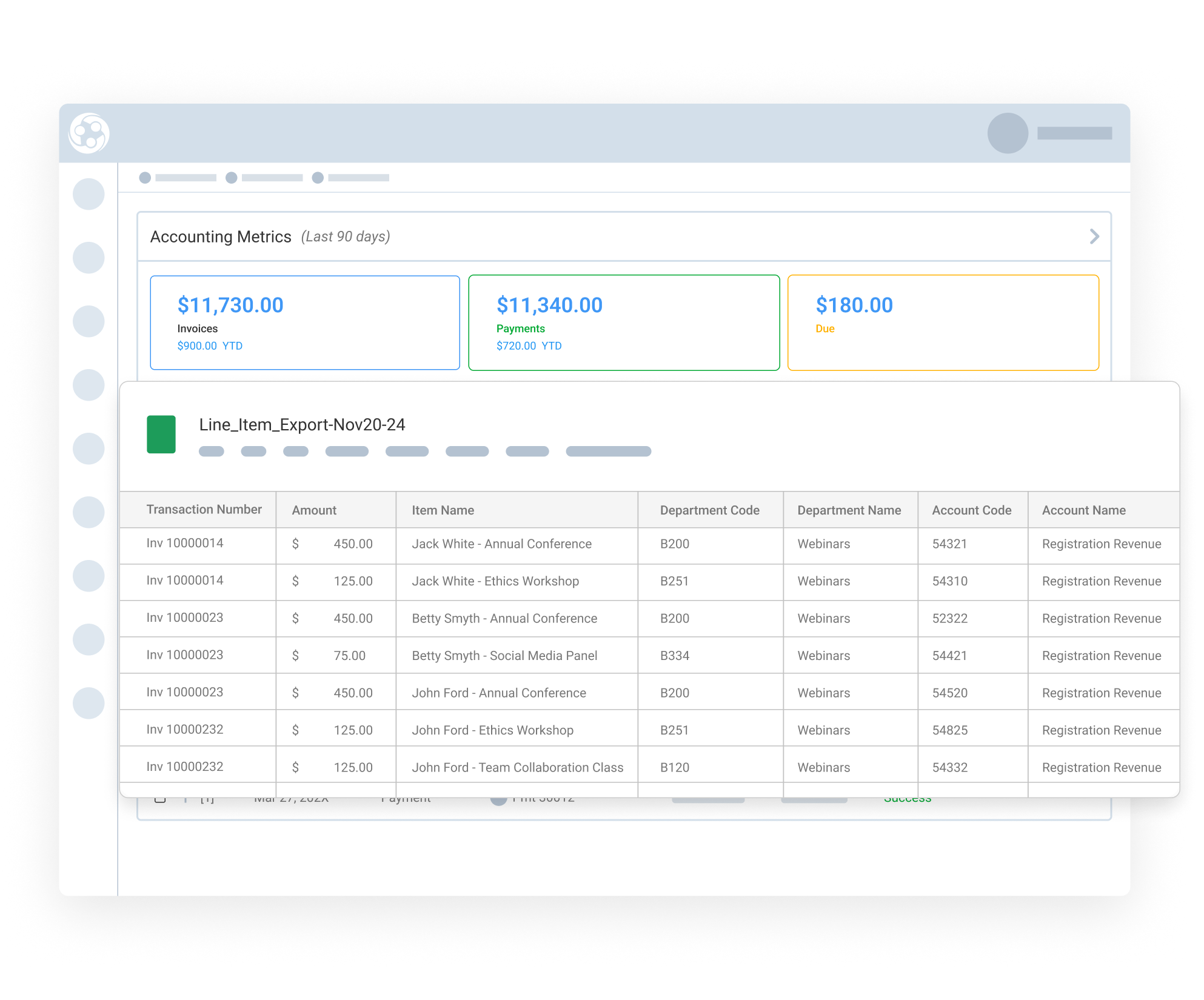Click the Amount column header
This screenshot has height=1000, width=1204.
(313, 510)
